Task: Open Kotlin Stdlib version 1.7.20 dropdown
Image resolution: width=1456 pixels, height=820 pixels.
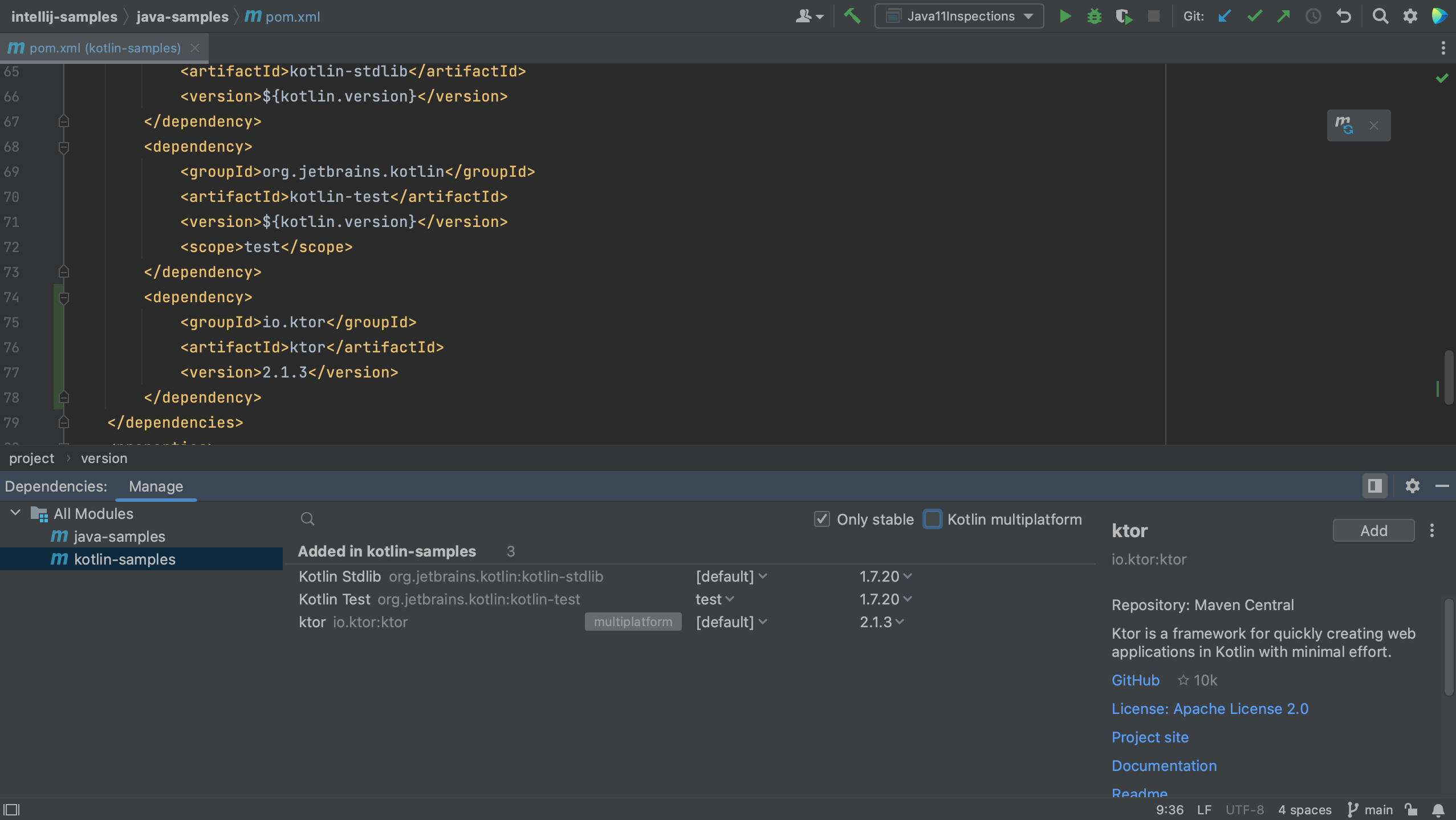Action: [x=885, y=577]
